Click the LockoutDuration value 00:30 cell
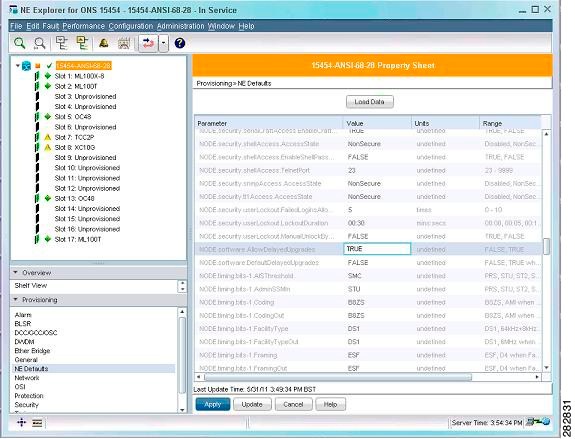This screenshot has width=575, height=439. [x=377, y=223]
